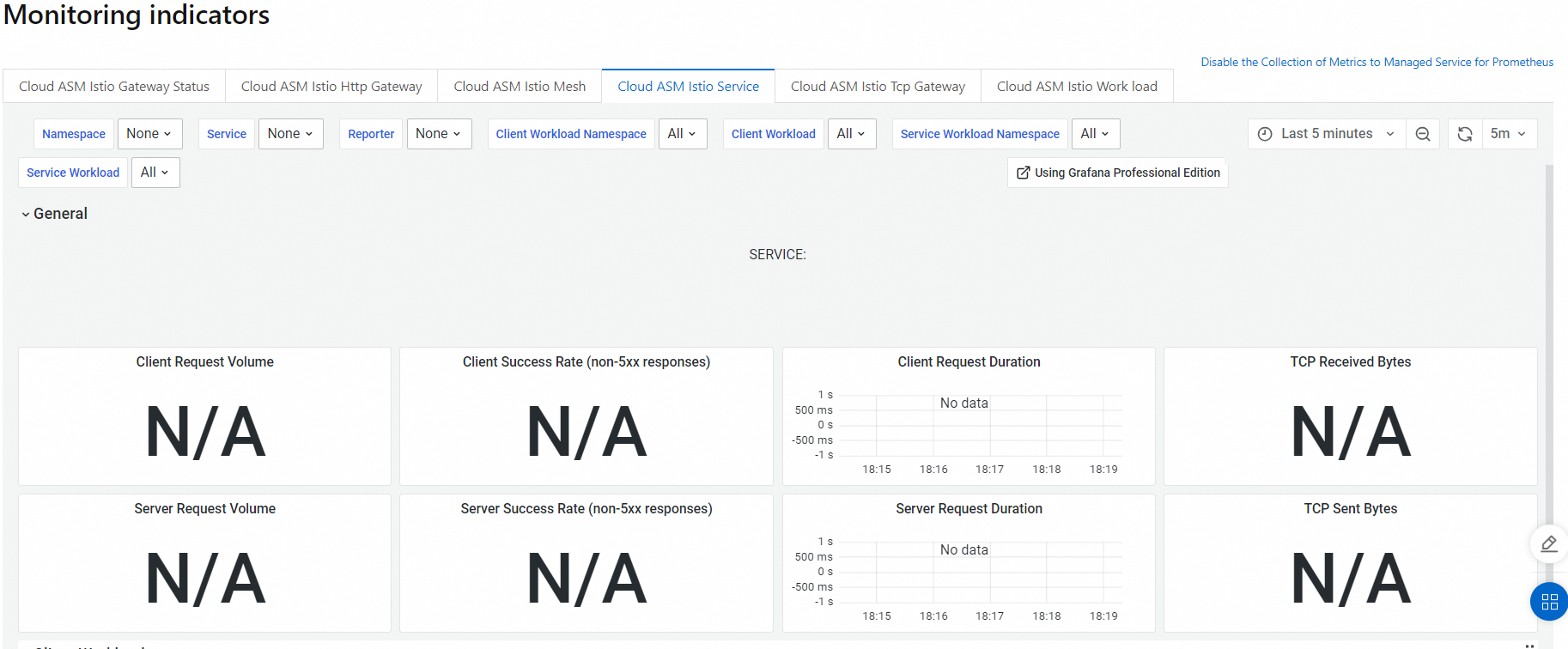
Task: Click the external link icon for Grafana
Action: pyautogui.click(x=1023, y=173)
